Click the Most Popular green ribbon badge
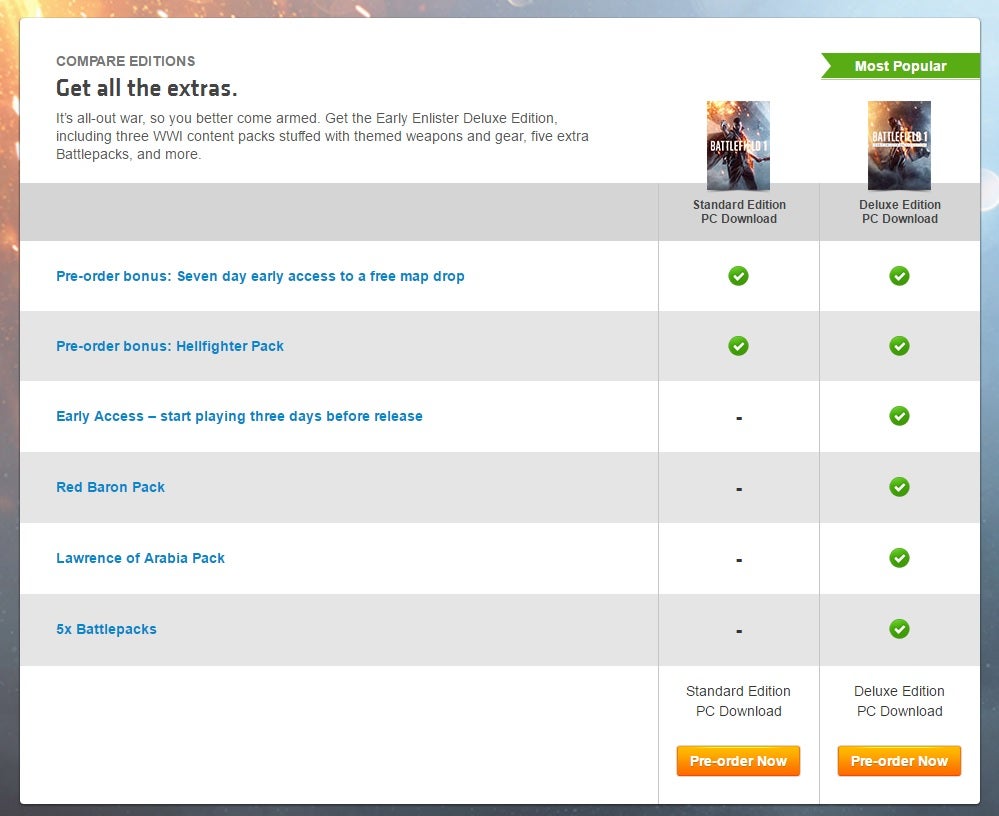The image size is (999, 816). pyautogui.click(x=900, y=66)
